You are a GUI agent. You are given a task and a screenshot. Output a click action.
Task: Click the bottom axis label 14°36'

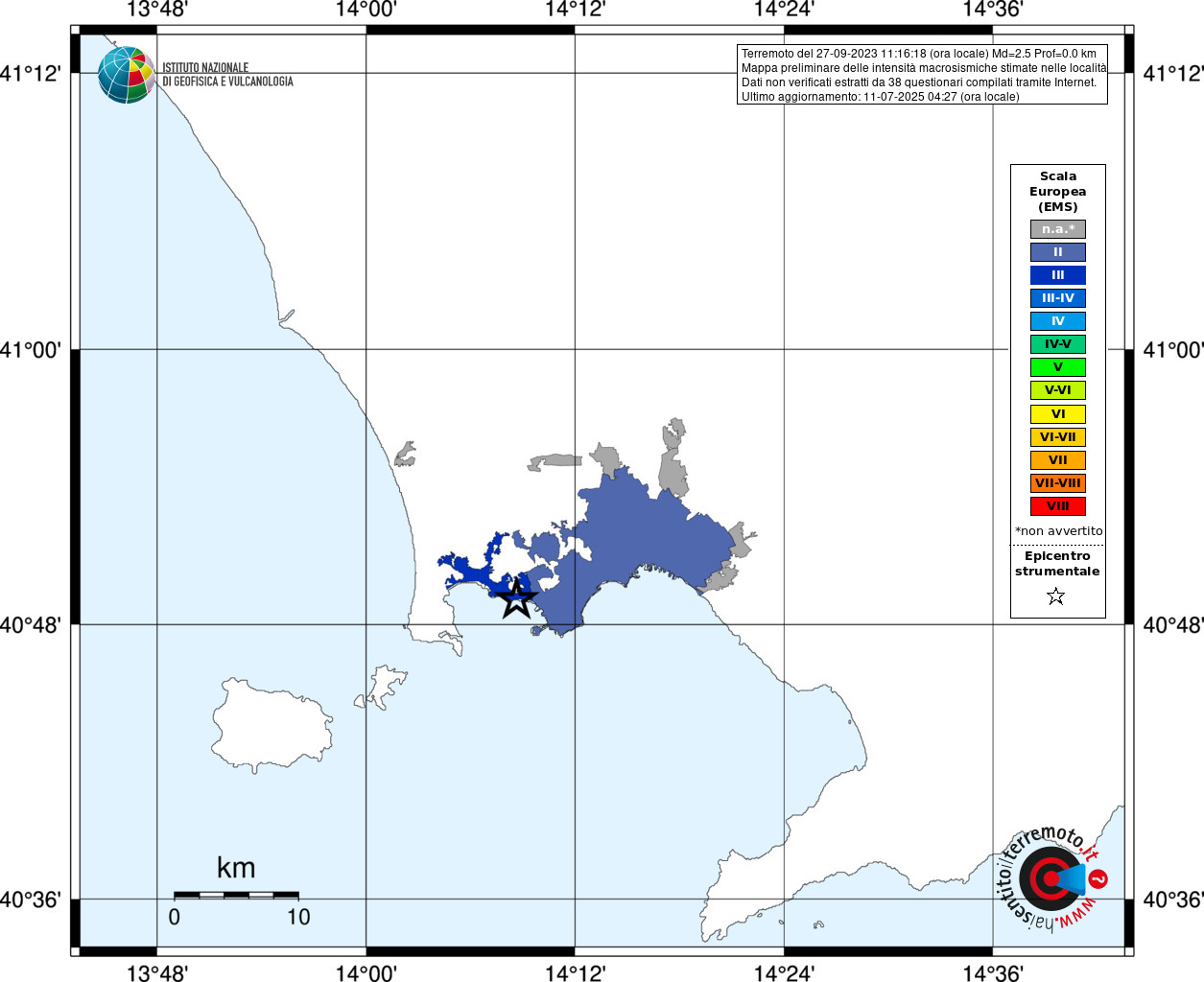click(x=993, y=972)
